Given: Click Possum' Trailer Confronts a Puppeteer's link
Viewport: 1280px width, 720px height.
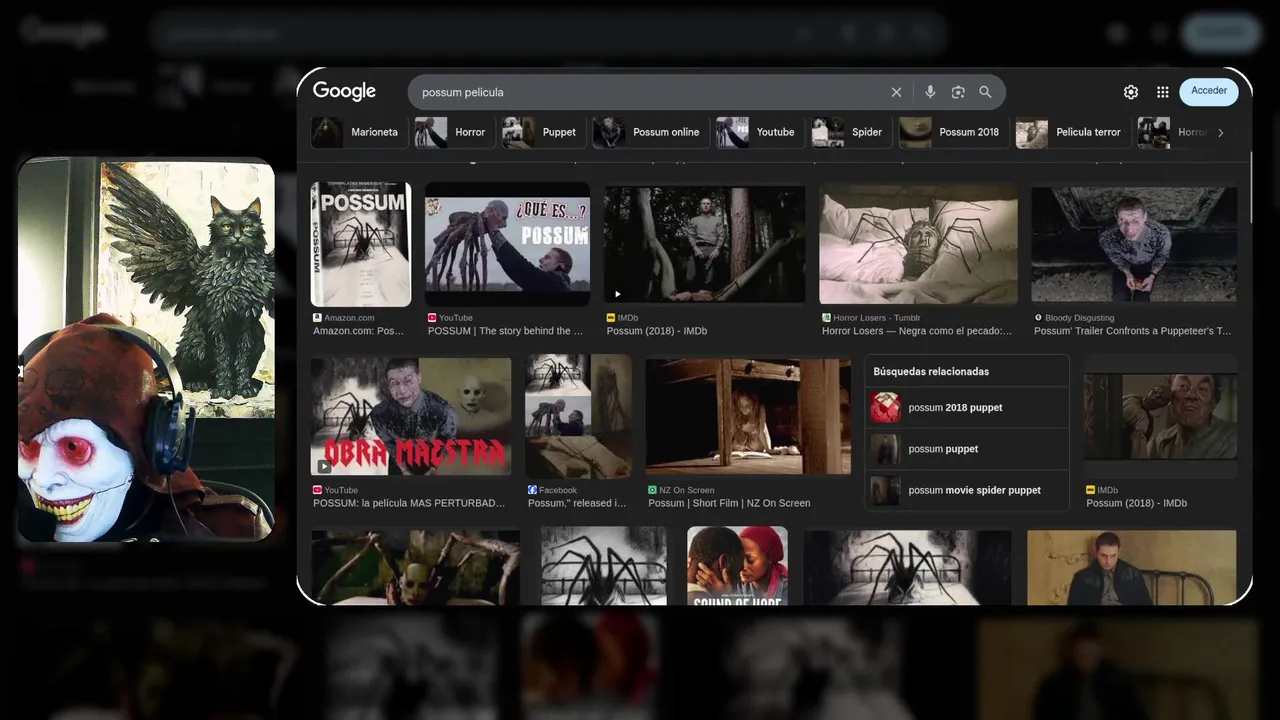Looking at the screenshot, I should click(x=1132, y=331).
